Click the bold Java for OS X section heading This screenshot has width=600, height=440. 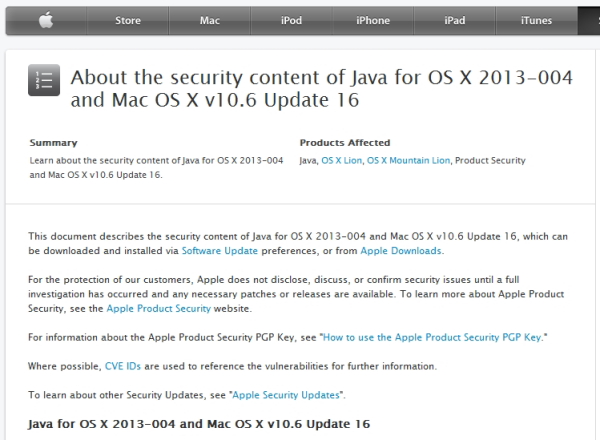(x=199, y=424)
